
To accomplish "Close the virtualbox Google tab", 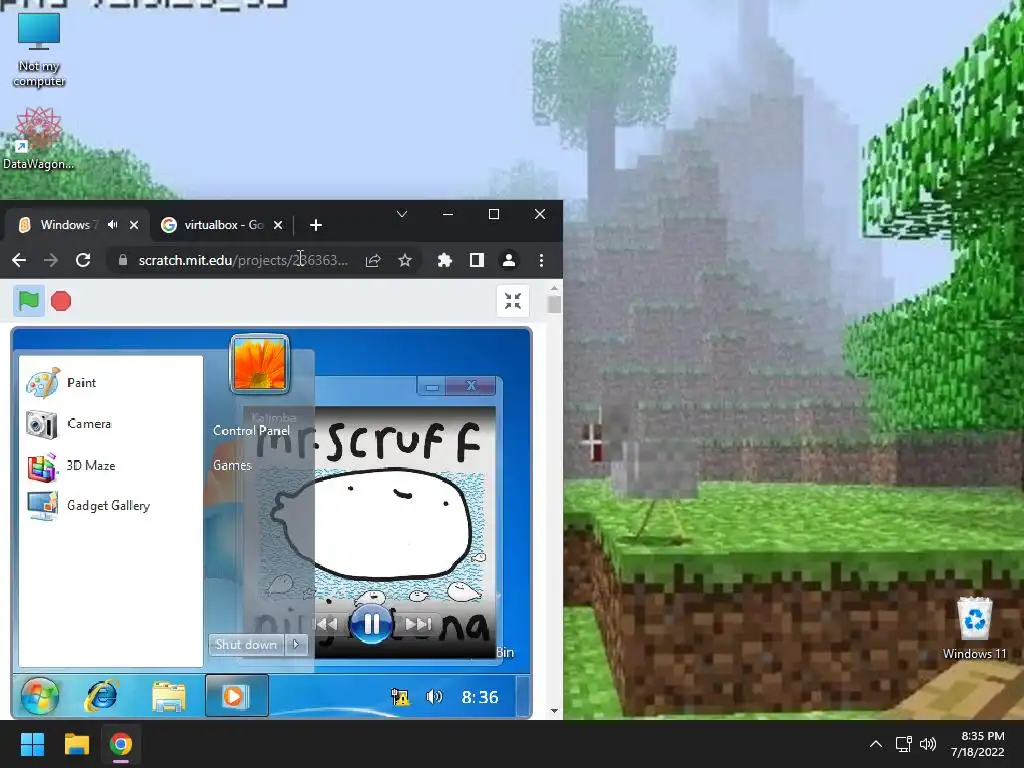I will click(278, 225).
